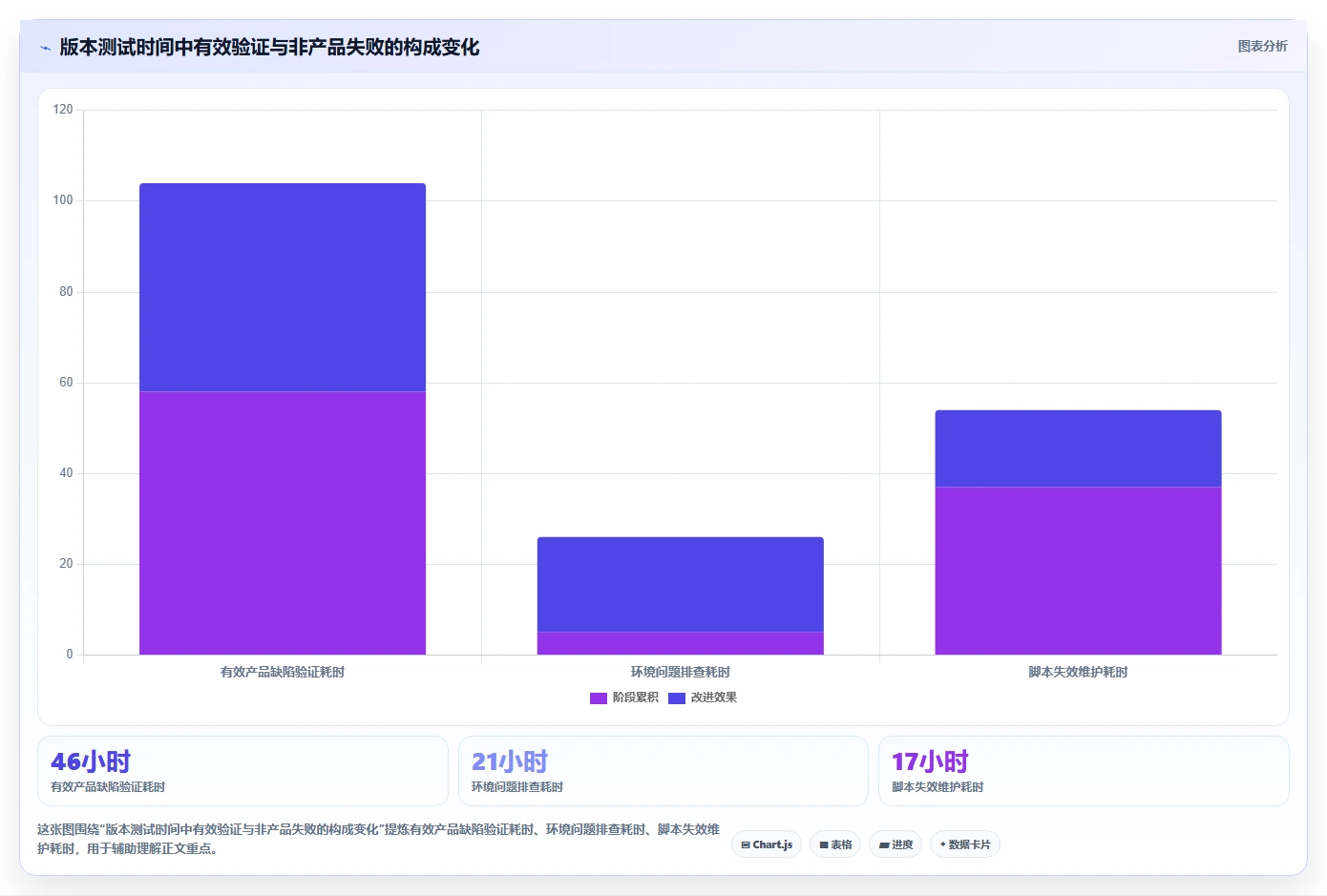1327x896 pixels.
Task: Click sparkle icon inside 数据卡片 chip
Action: (x=942, y=844)
